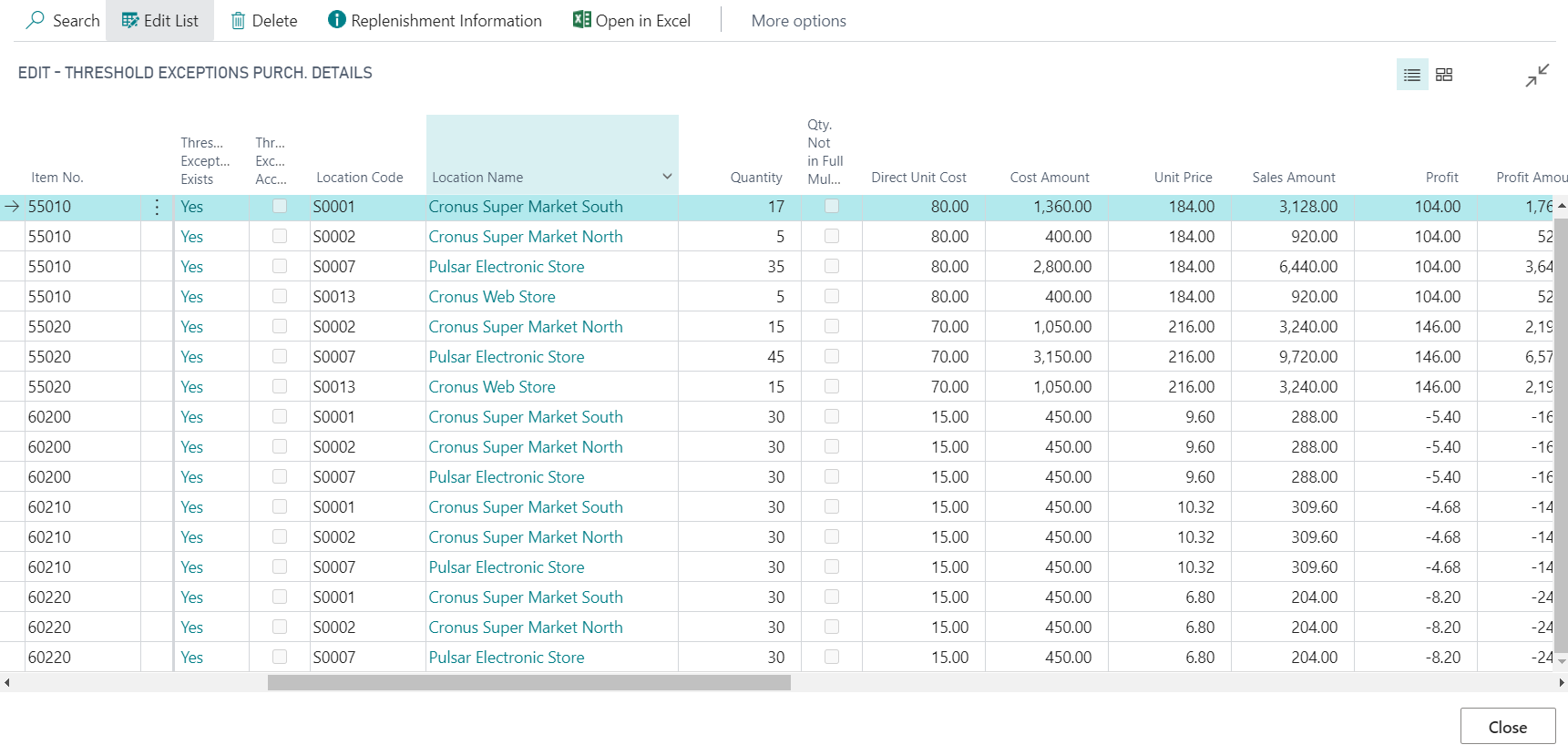1568x755 pixels.
Task: Tick Threshold Exception Accepted checkbox for 55020 S0013 row
Action: click(x=280, y=387)
